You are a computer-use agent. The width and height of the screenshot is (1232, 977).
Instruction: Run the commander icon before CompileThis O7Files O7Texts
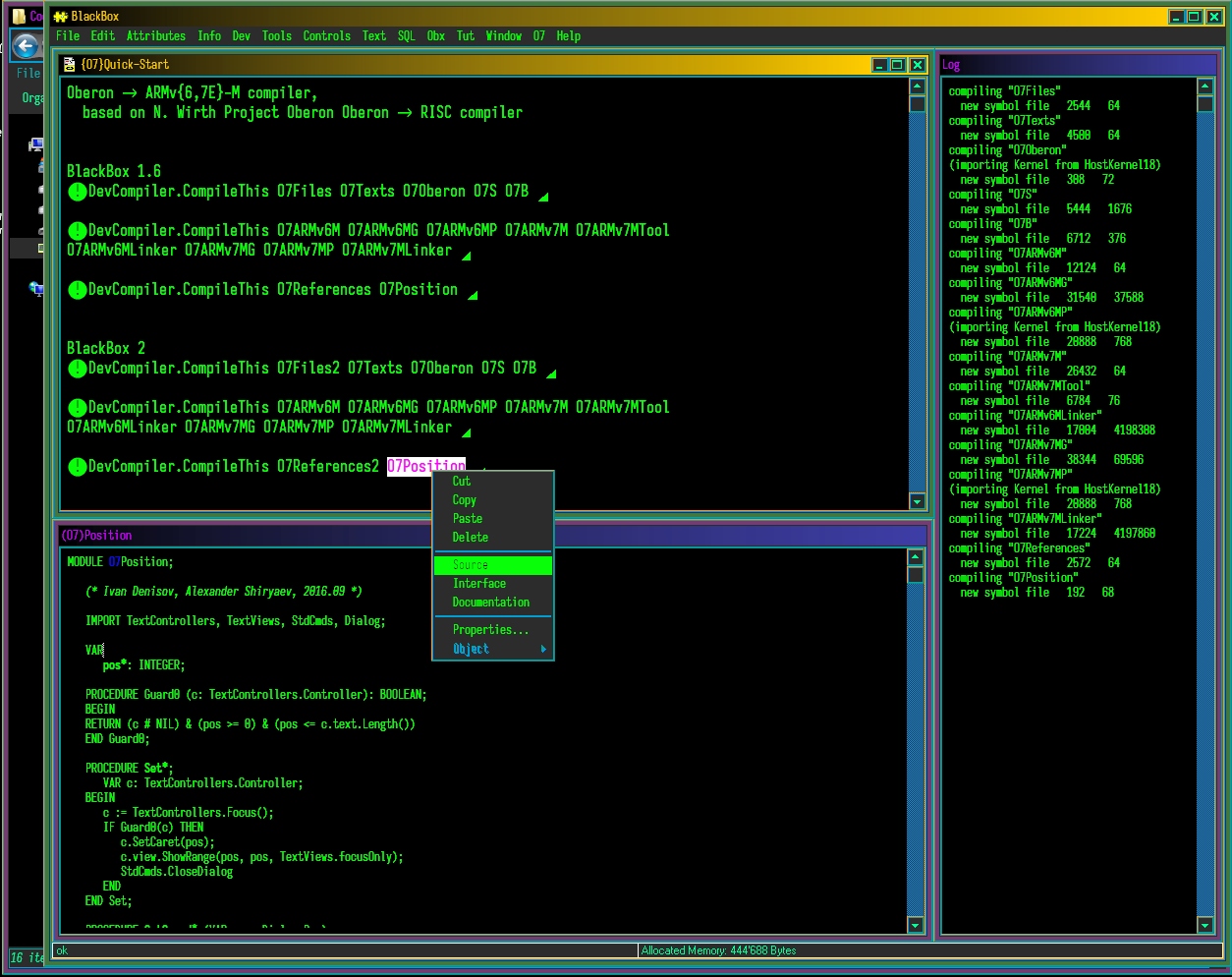pyautogui.click(x=77, y=192)
